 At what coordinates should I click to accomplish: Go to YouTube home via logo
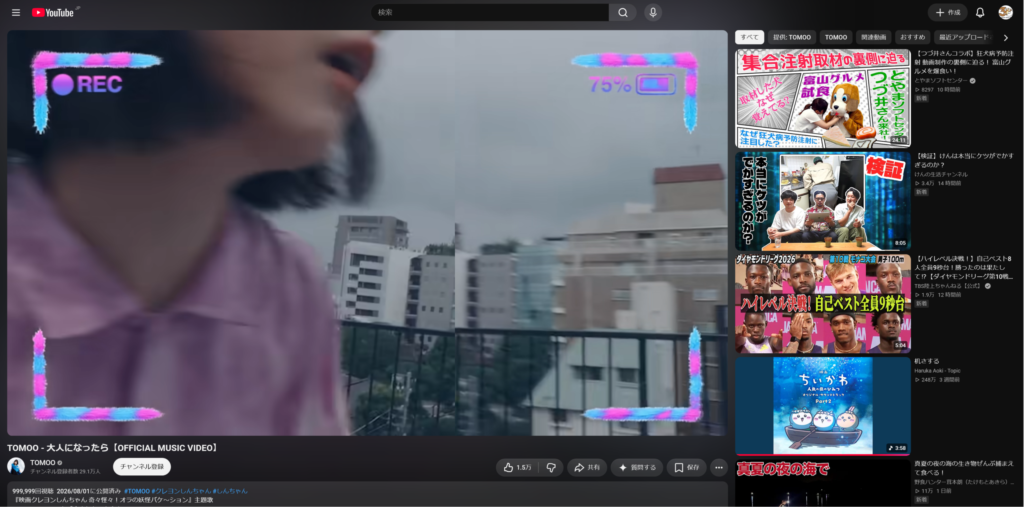[52, 12]
